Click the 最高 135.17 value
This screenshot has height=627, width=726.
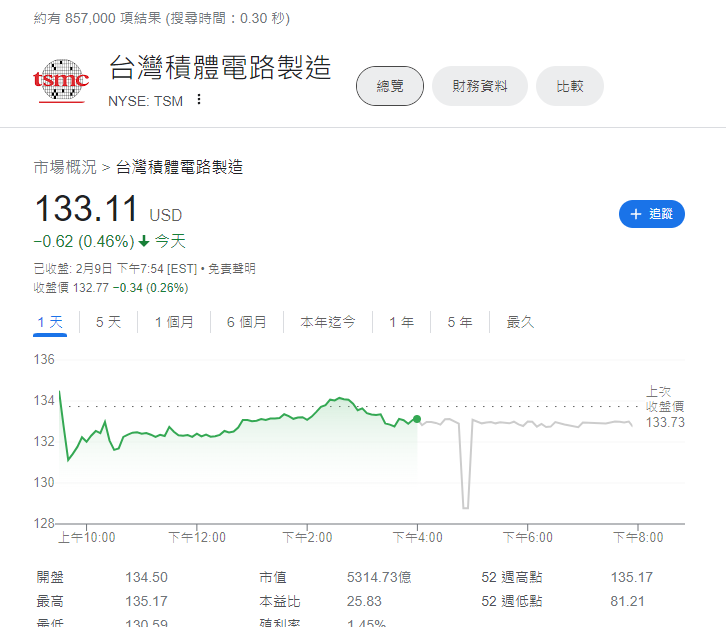coord(146,602)
